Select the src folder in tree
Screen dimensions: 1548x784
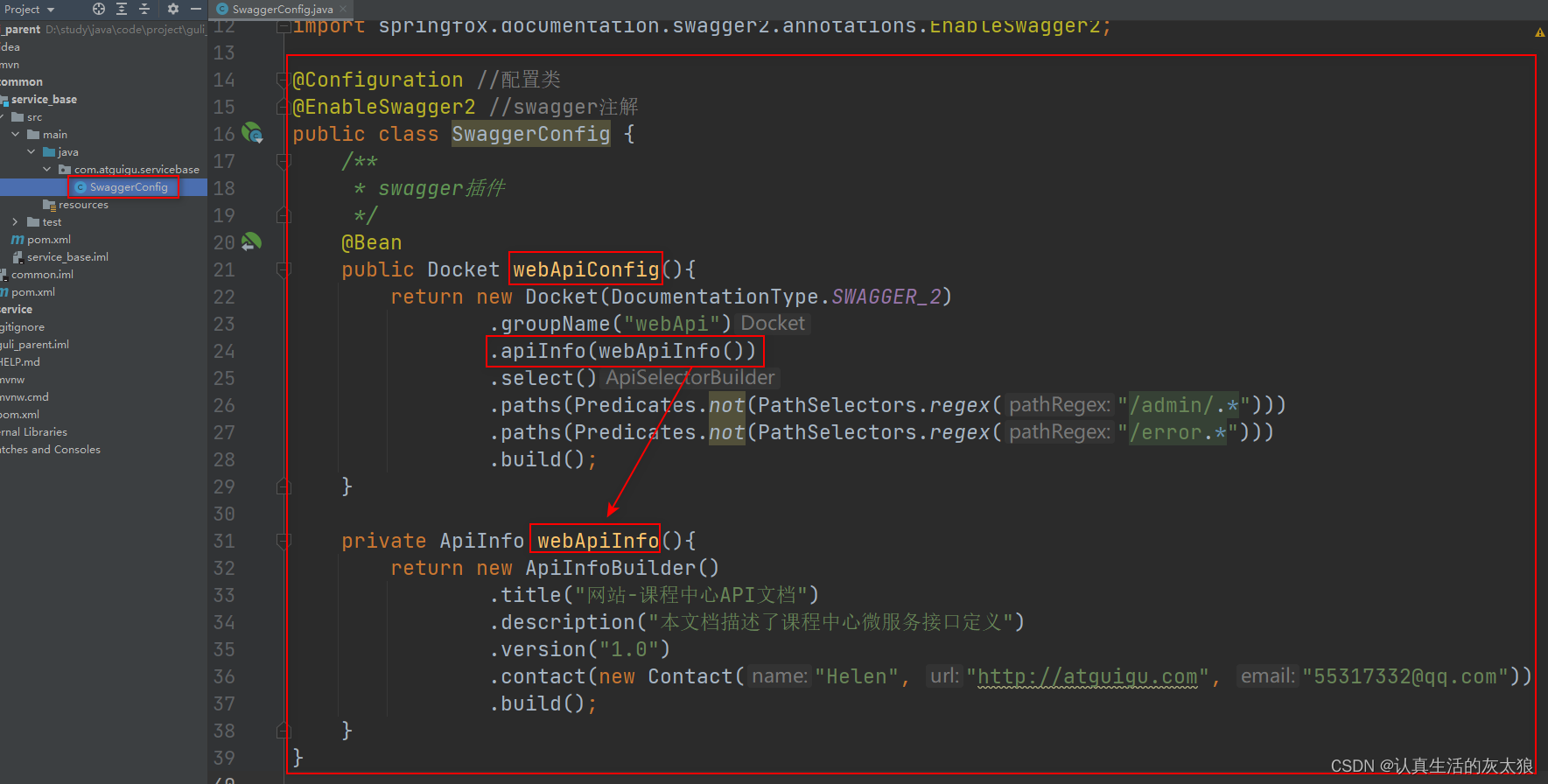click(34, 117)
